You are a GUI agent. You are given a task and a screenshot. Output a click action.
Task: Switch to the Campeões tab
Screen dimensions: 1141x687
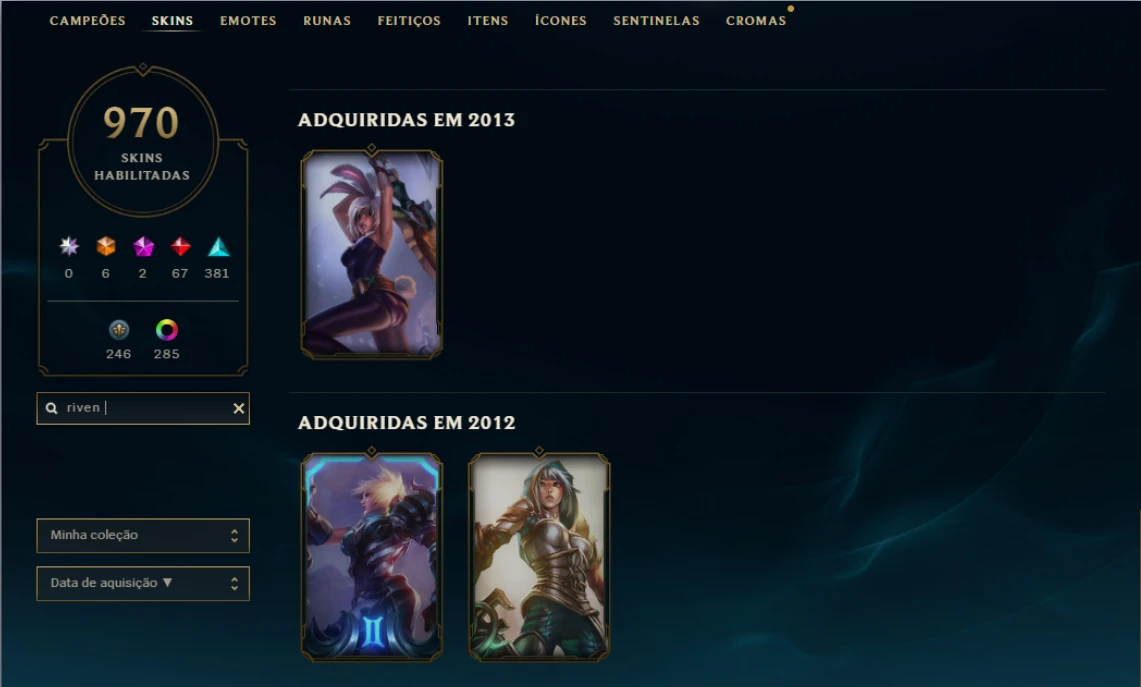(87, 21)
